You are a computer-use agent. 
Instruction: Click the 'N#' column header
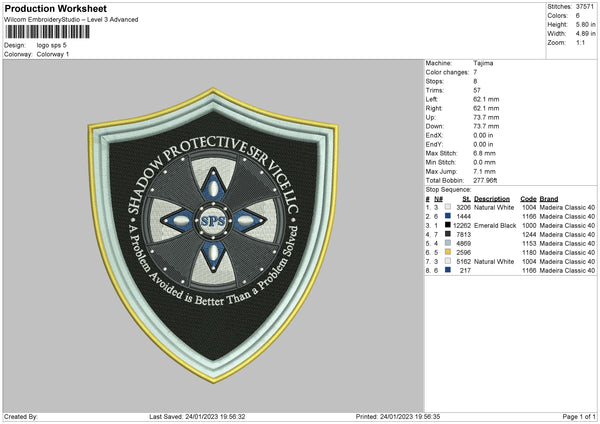pos(439,199)
